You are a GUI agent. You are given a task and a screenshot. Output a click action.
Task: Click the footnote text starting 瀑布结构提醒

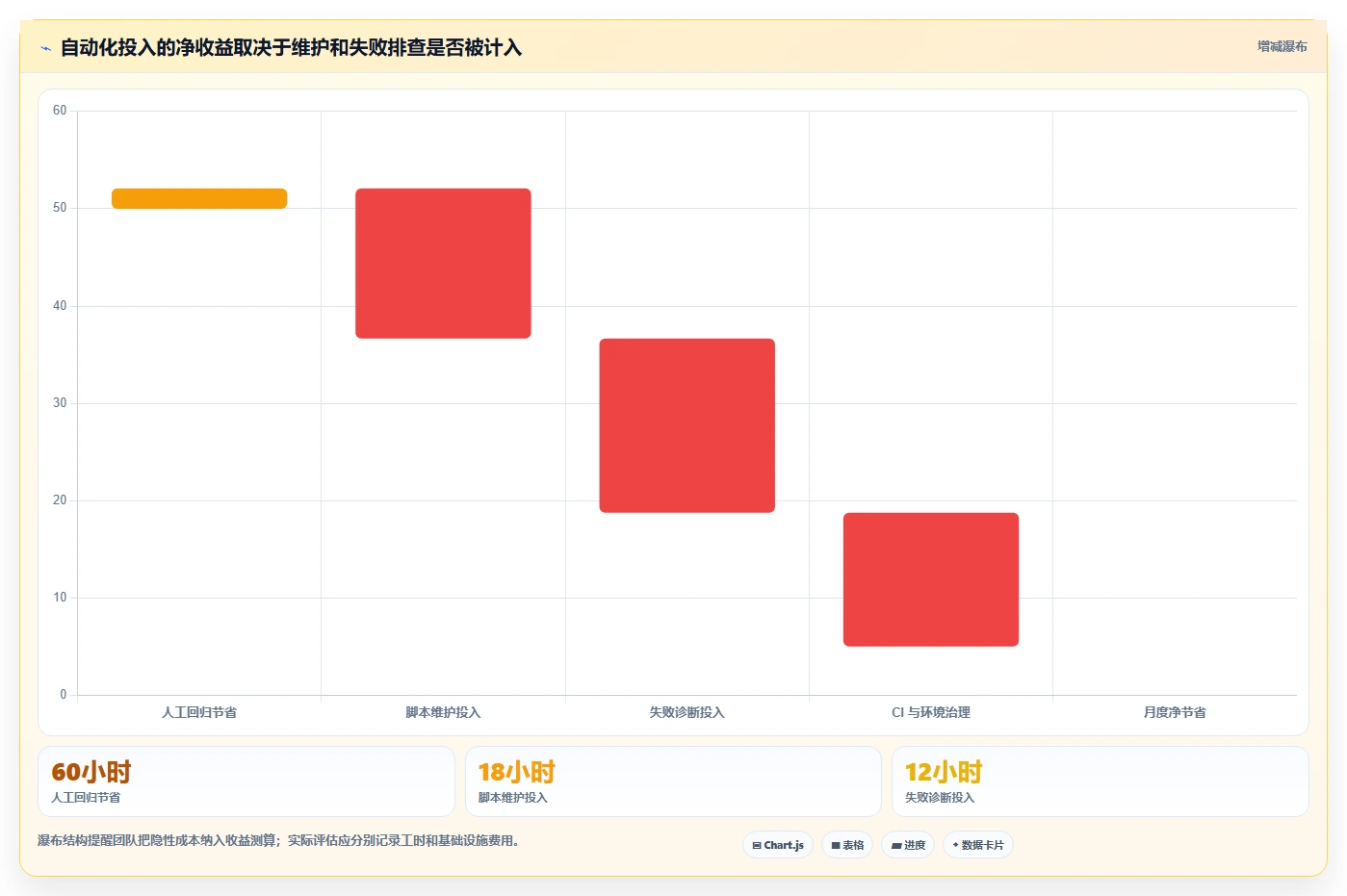coord(278,840)
